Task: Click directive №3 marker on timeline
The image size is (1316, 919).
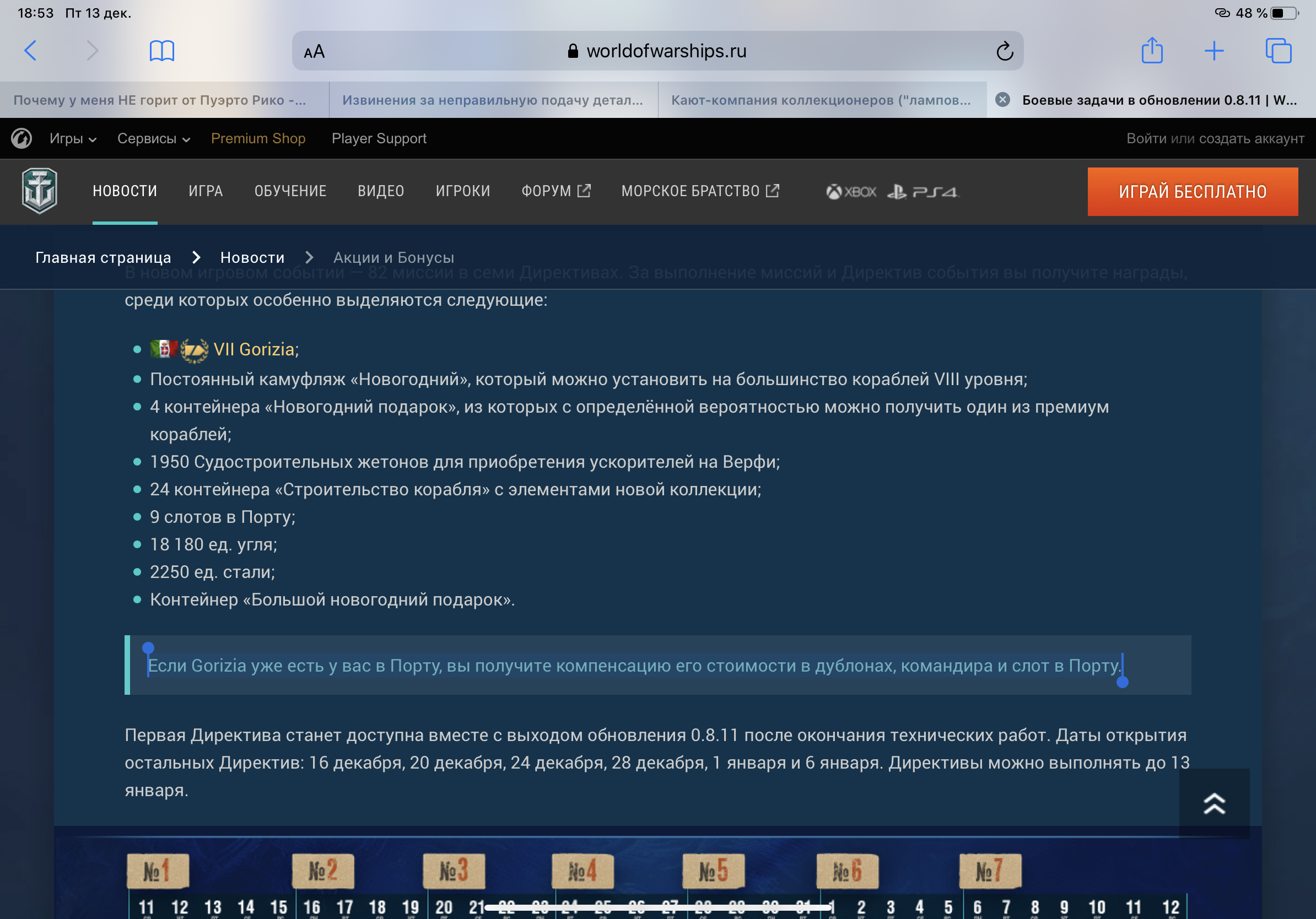Action: (x=454, y=872)
